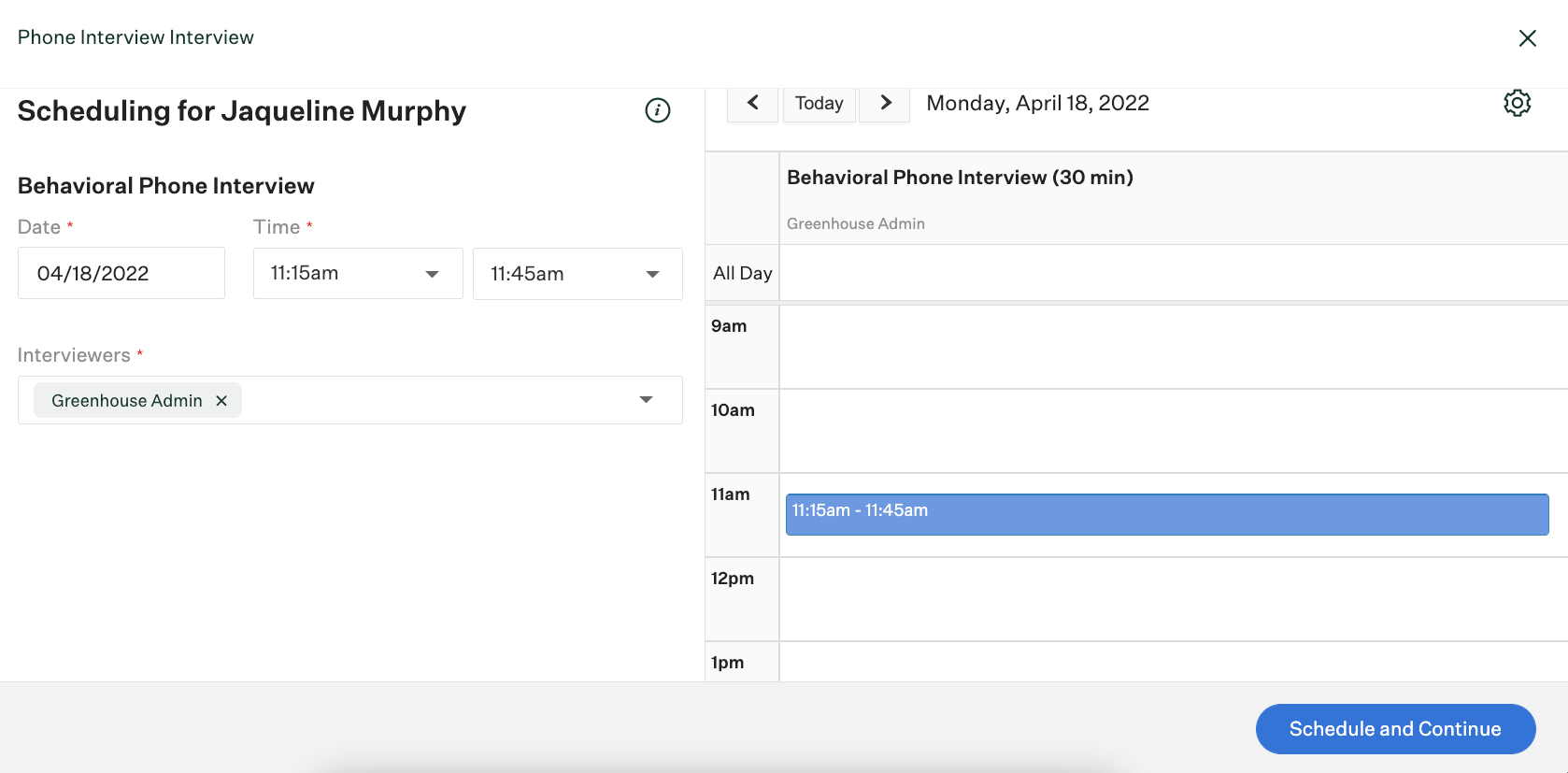The width and height of the screenshot is (1568, 773).
Task: Select the 11:15am - 11:45am event block
Action: (x=1166, y=515)
